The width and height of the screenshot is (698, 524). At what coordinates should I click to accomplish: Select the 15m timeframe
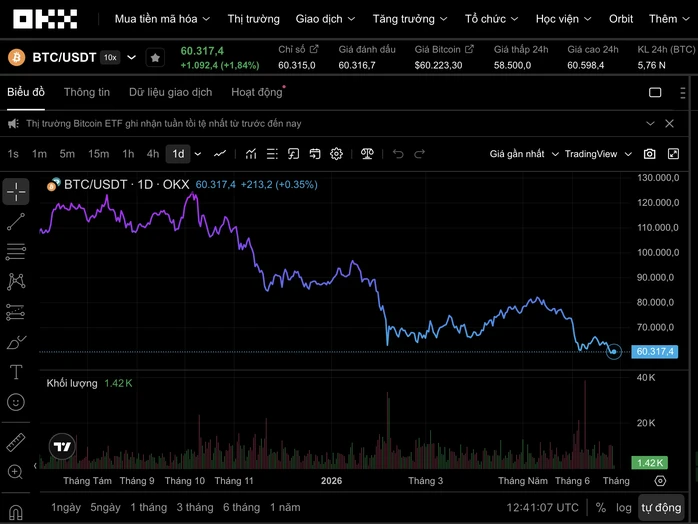tap(98, 154)
